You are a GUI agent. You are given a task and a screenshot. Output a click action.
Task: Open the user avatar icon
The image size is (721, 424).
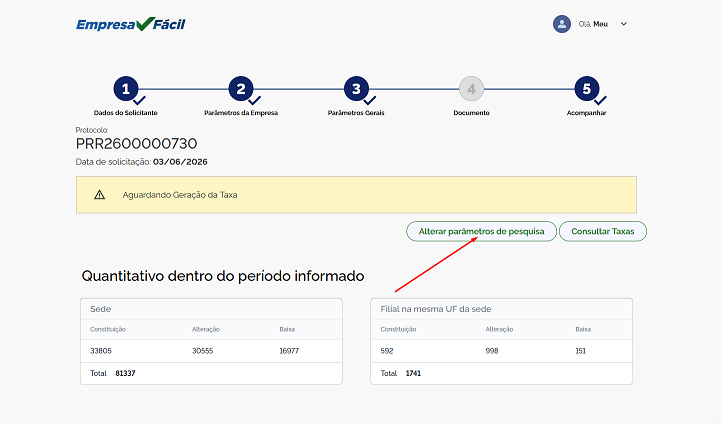(x=561, y=24)
